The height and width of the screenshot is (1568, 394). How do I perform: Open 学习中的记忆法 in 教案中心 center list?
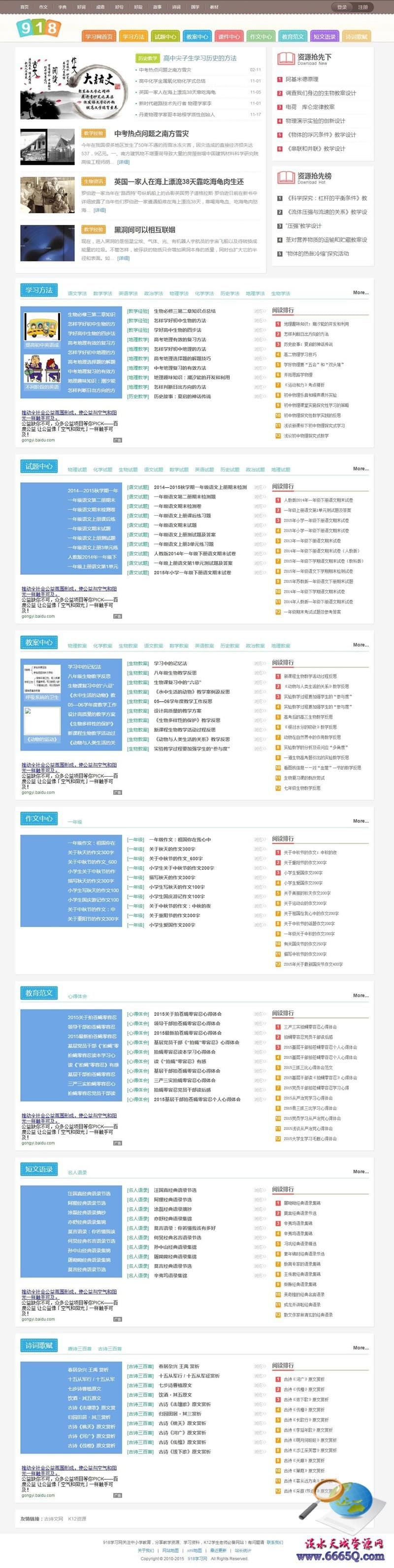(x=170, y=663)
